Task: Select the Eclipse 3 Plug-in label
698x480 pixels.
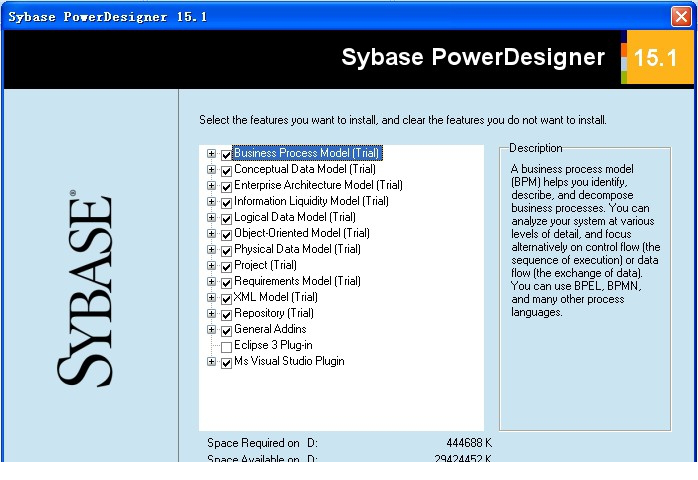Action: (x=273, y=346)
